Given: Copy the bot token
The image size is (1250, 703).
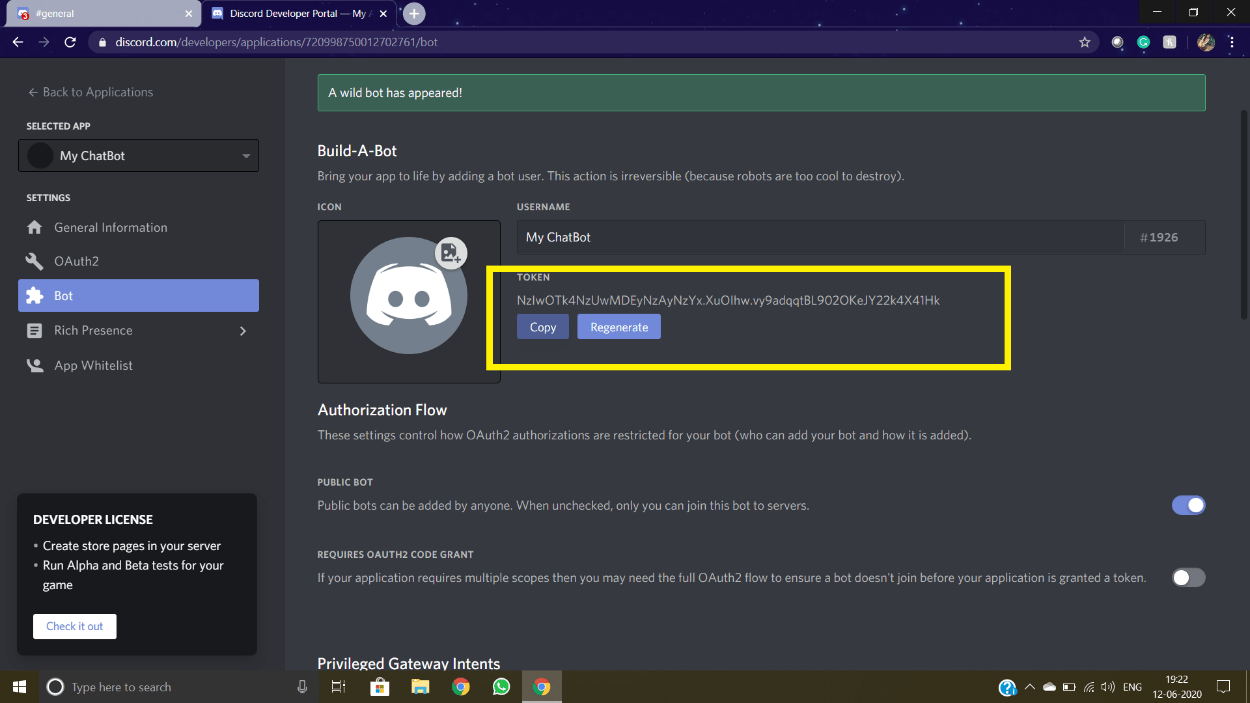Looking at the screenshot, I should (543, 327).
